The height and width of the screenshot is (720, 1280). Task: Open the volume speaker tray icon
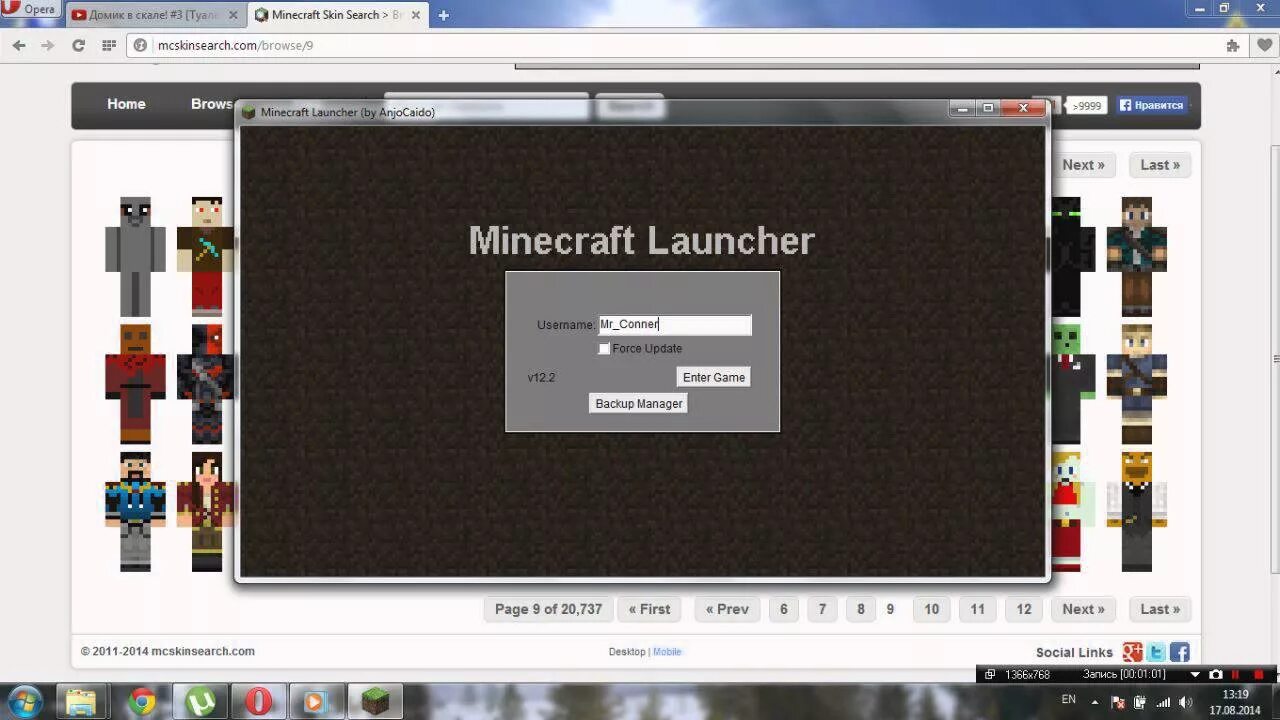1185,702
